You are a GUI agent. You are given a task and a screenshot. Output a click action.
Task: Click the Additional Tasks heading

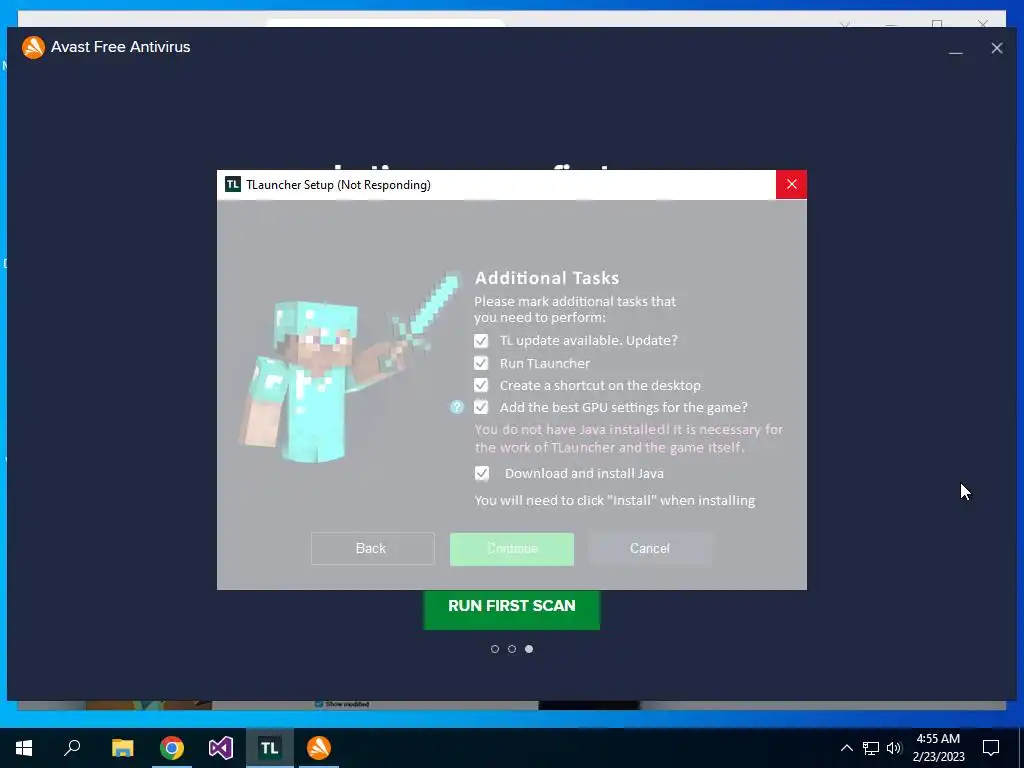[x=547, y=278]
